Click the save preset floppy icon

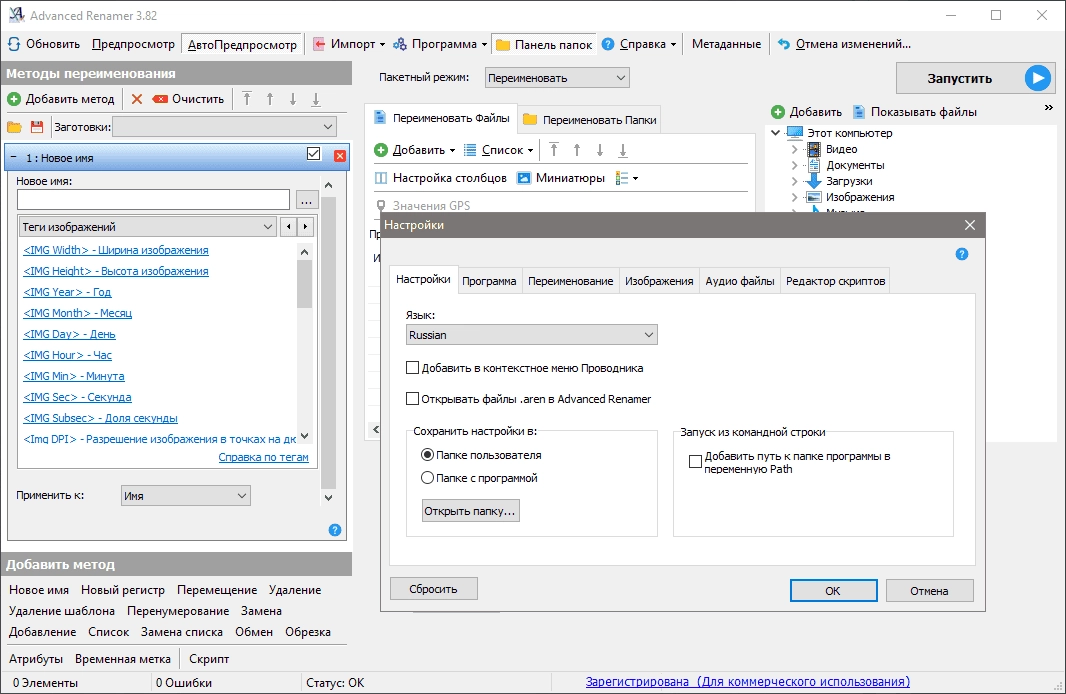[37, 127]
